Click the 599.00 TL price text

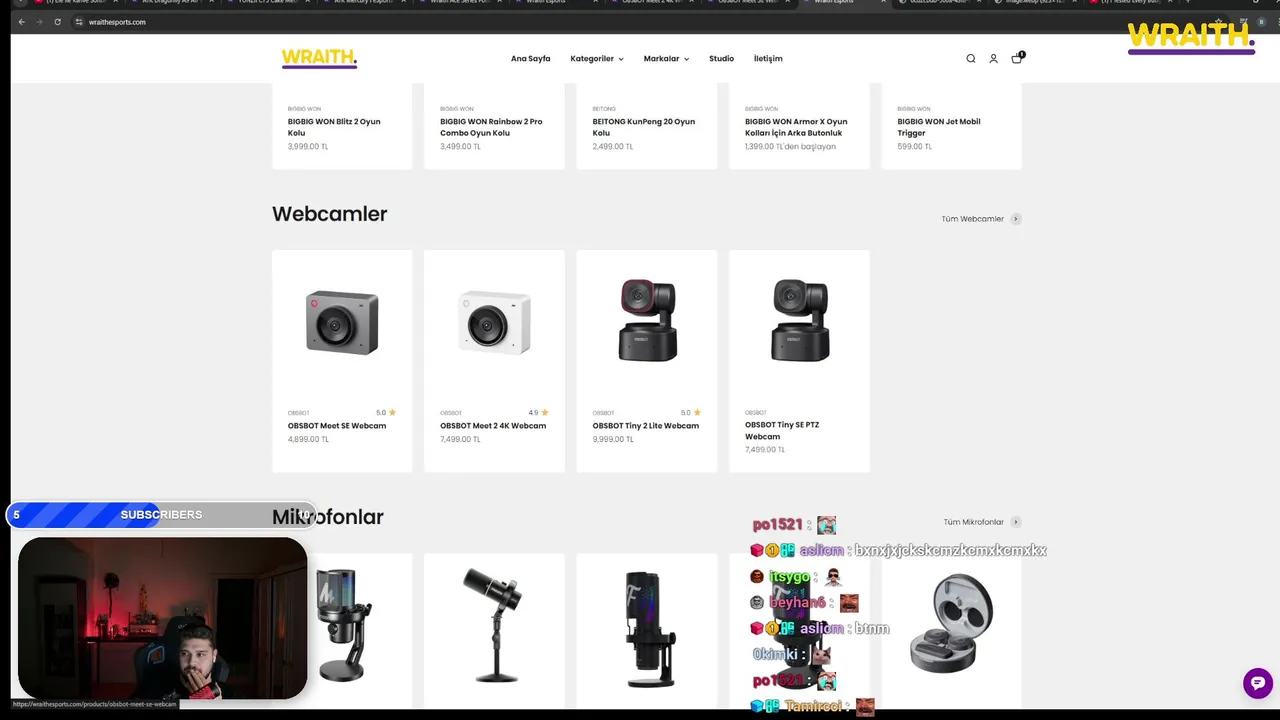[914, 147]
